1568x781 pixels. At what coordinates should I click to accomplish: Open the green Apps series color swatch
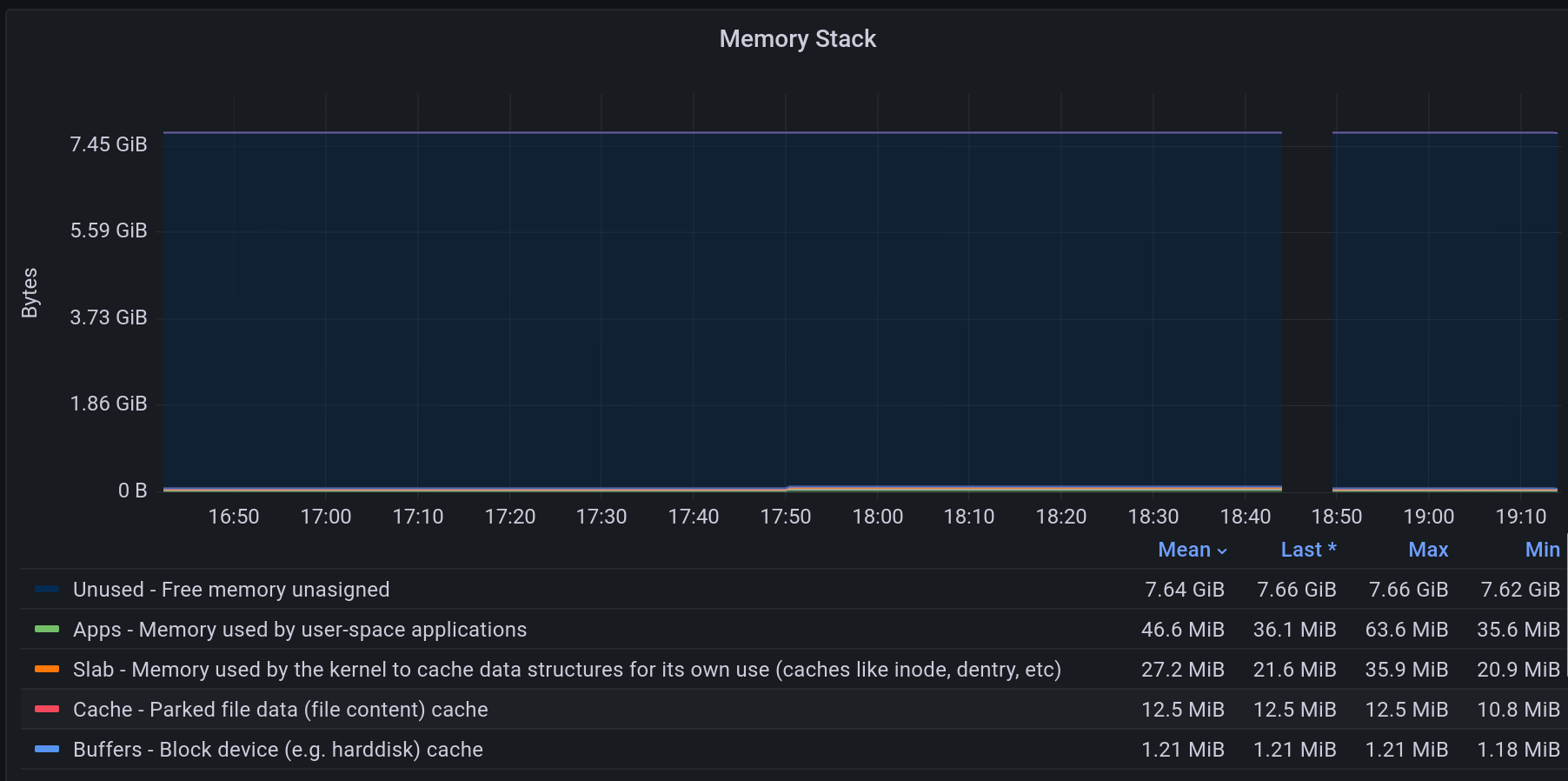click(x=47, y=630)
